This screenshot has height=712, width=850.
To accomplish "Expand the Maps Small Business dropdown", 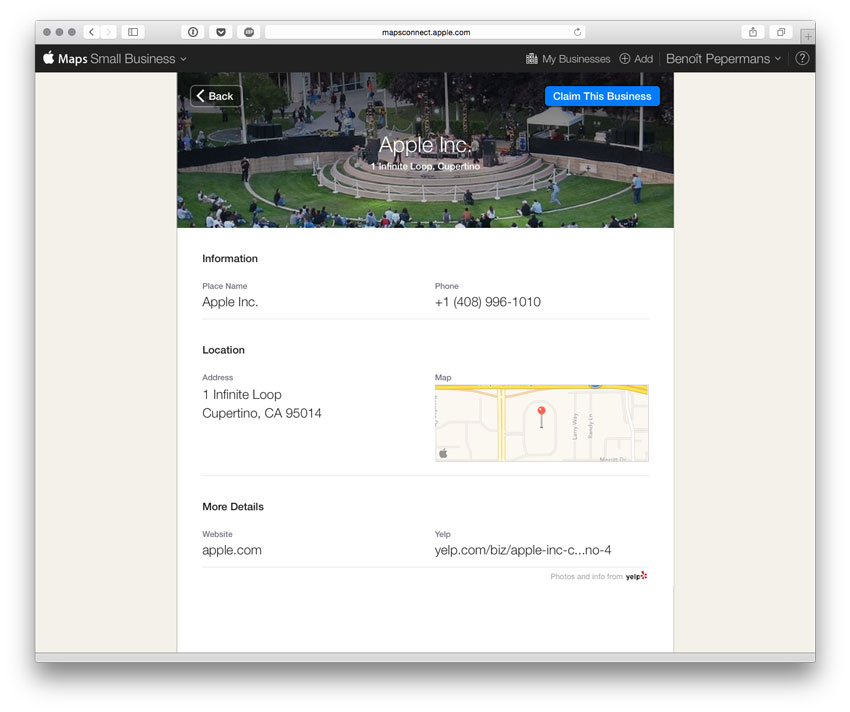I will [183, 59].
